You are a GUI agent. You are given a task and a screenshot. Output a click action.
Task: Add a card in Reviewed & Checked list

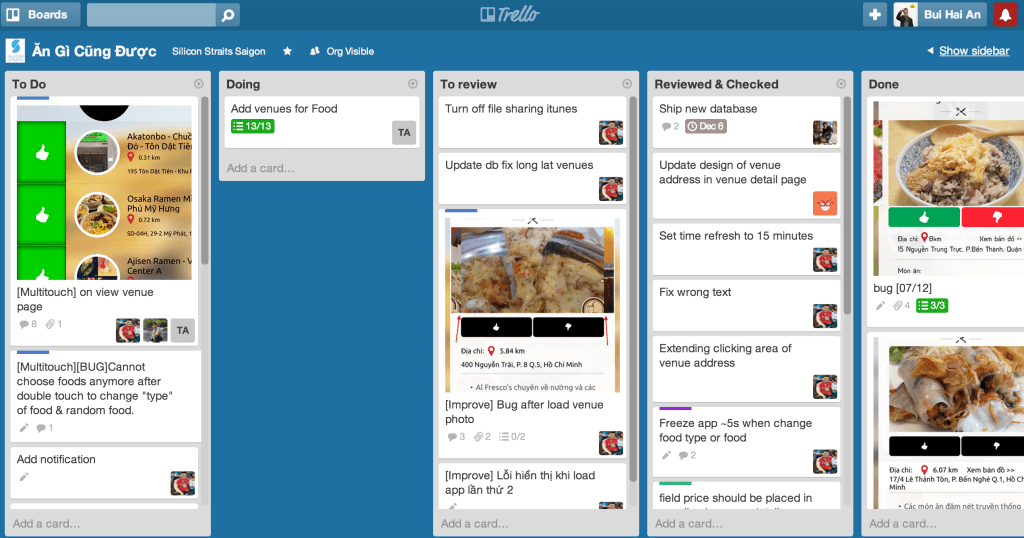click(689, 524)
